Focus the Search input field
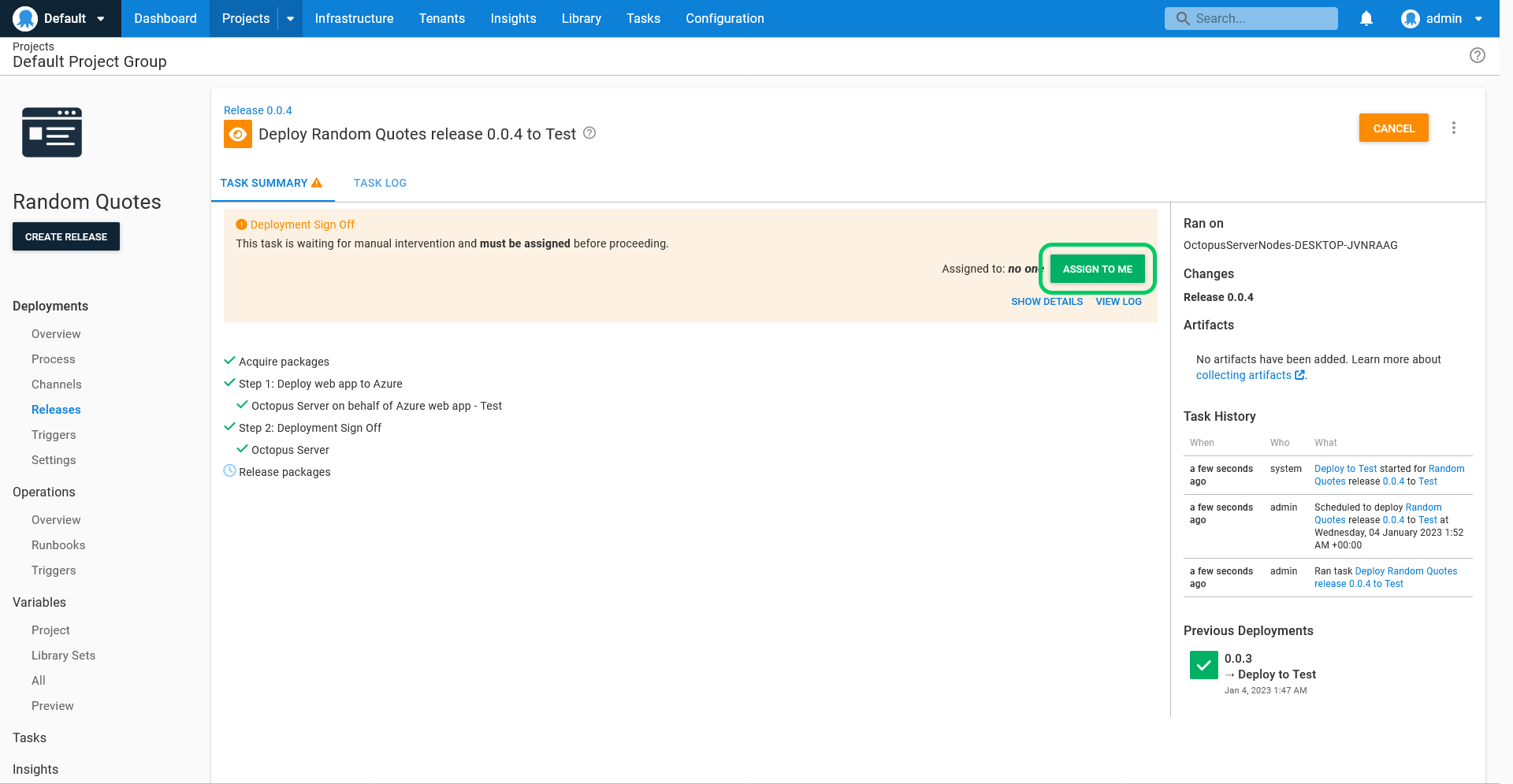The width and height of the screenshot is (1513, 784). [1251, 18]
